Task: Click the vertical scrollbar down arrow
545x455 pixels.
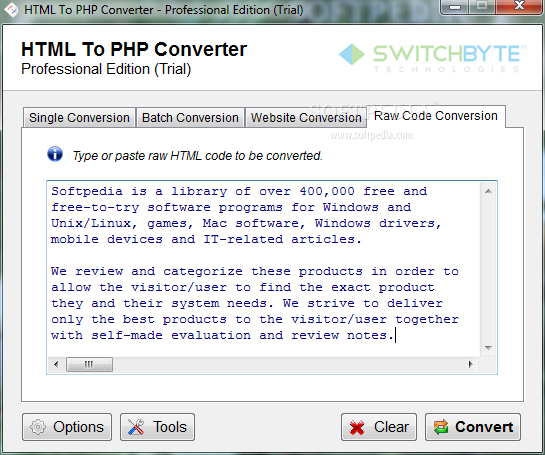Action: coord(488,348)
